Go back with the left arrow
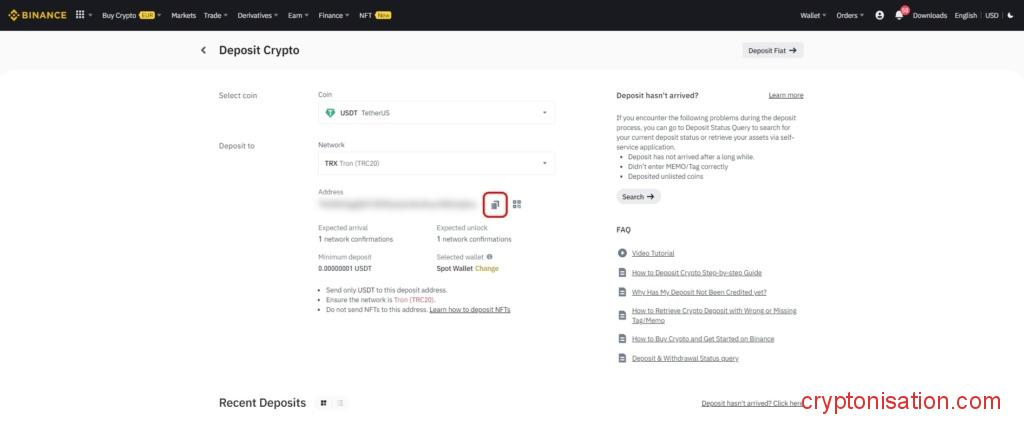Screen dimensions: 1024x423 tap(203, 50)
